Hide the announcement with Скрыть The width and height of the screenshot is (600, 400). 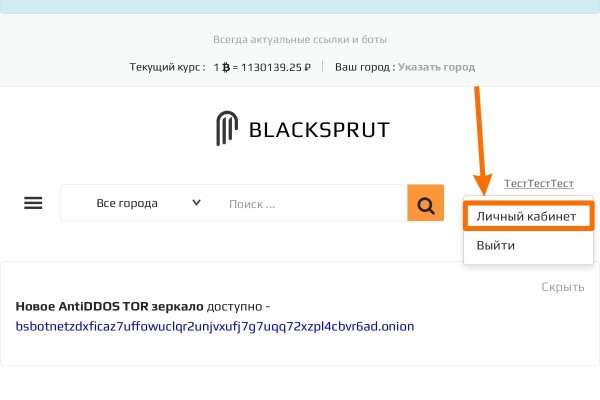tap(562, 287)
